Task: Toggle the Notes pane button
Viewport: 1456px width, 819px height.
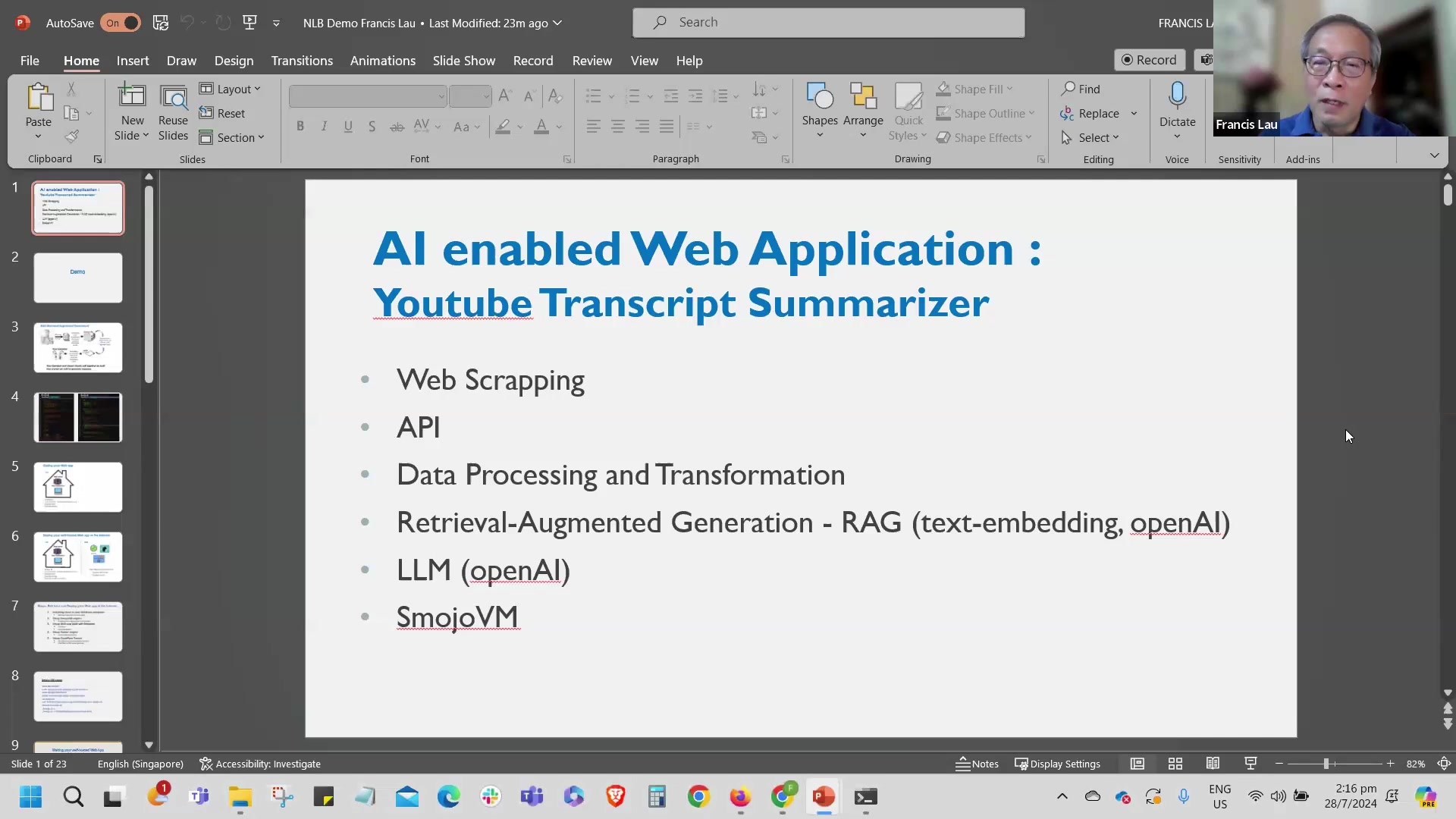Action: click(977, 764)
